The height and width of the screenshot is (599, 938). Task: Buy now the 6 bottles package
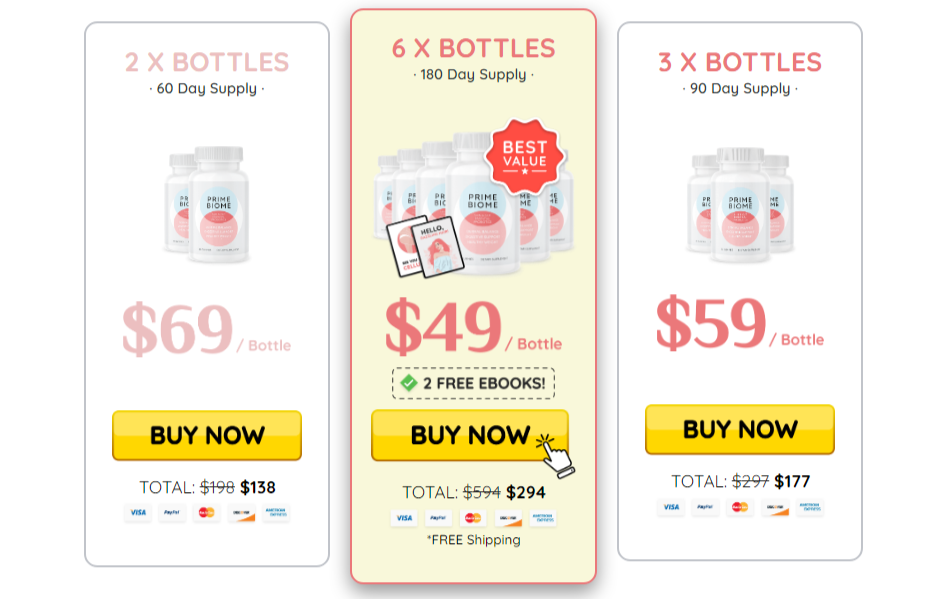(x=470, y=435)
